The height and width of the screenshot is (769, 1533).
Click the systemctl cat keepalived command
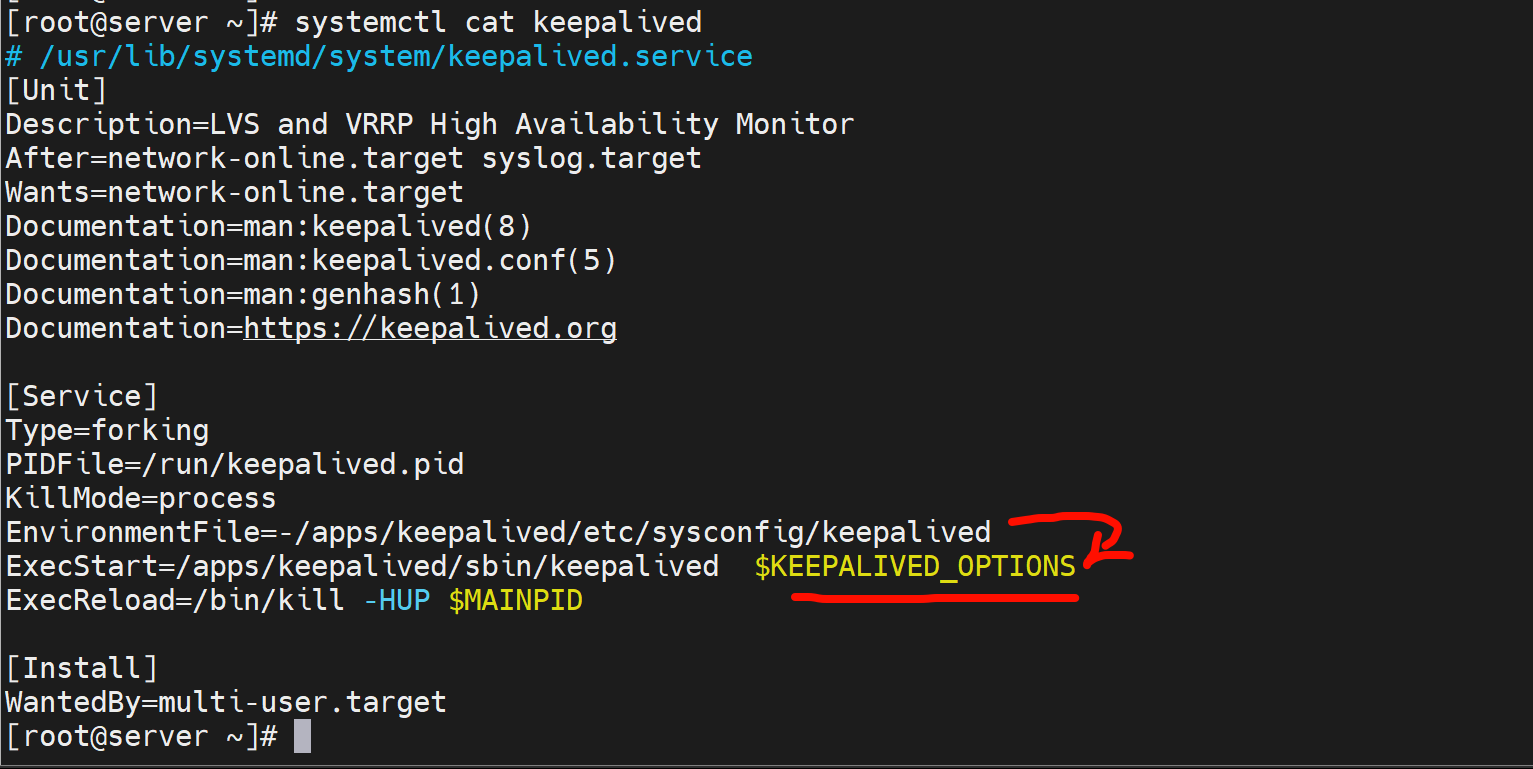(x=498, y=22)
